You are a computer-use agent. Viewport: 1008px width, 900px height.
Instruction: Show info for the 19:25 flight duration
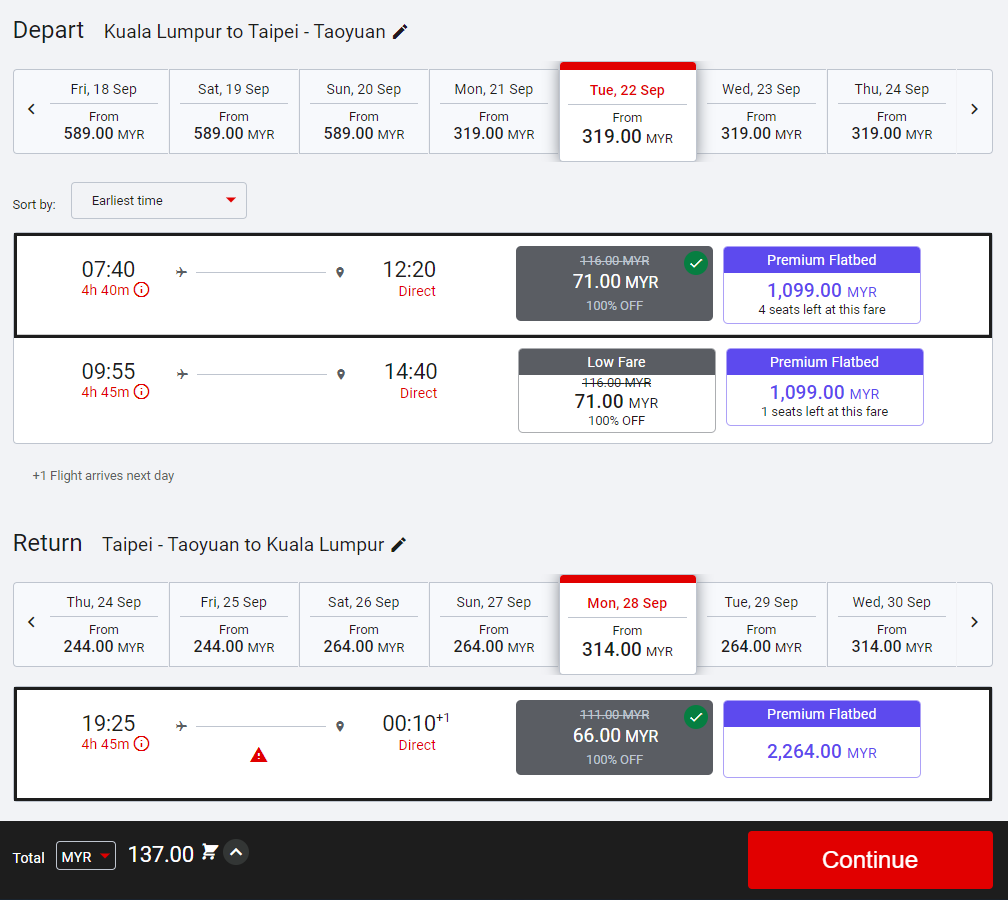click(x=142, y=744)
